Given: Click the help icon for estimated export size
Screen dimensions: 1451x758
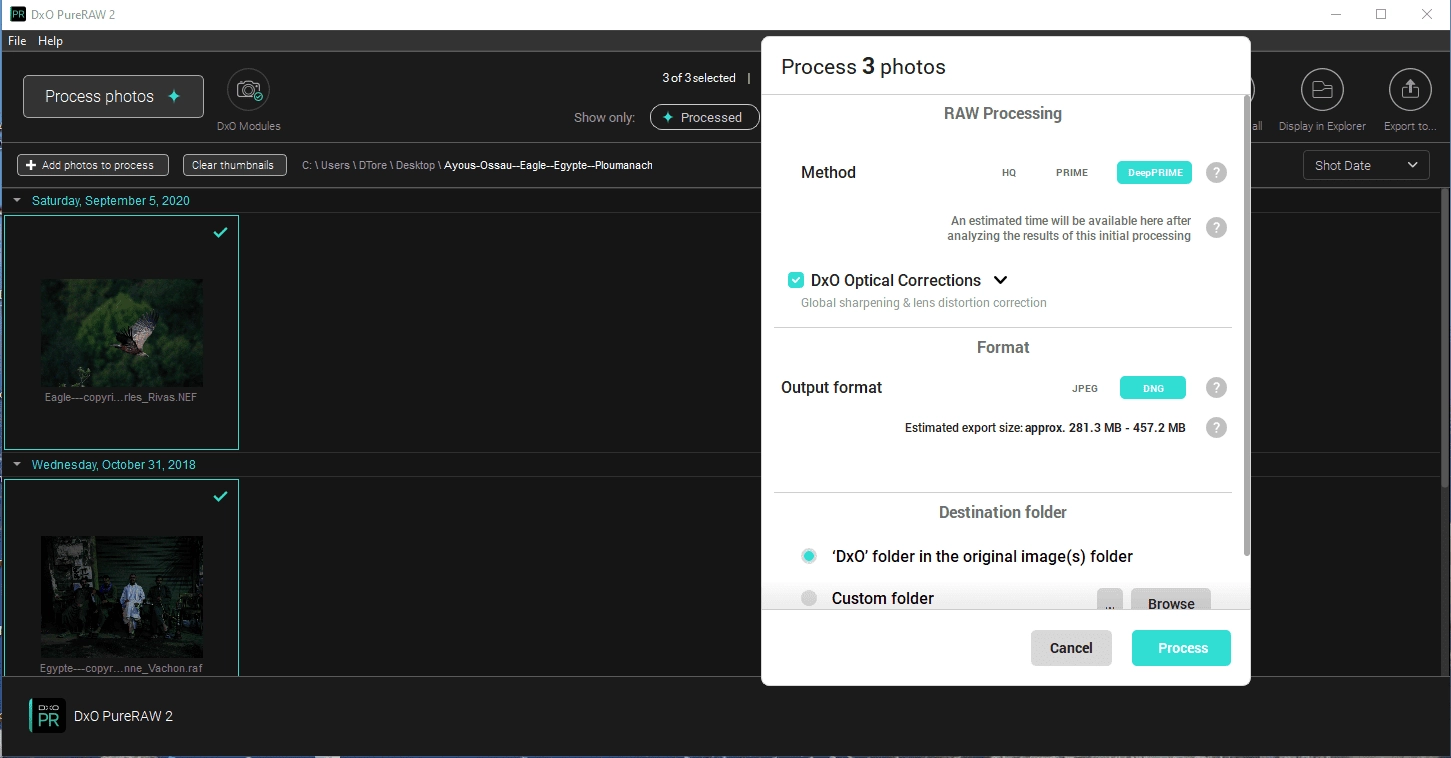Looking at the screenshot, I should [x=1216, y=427].
